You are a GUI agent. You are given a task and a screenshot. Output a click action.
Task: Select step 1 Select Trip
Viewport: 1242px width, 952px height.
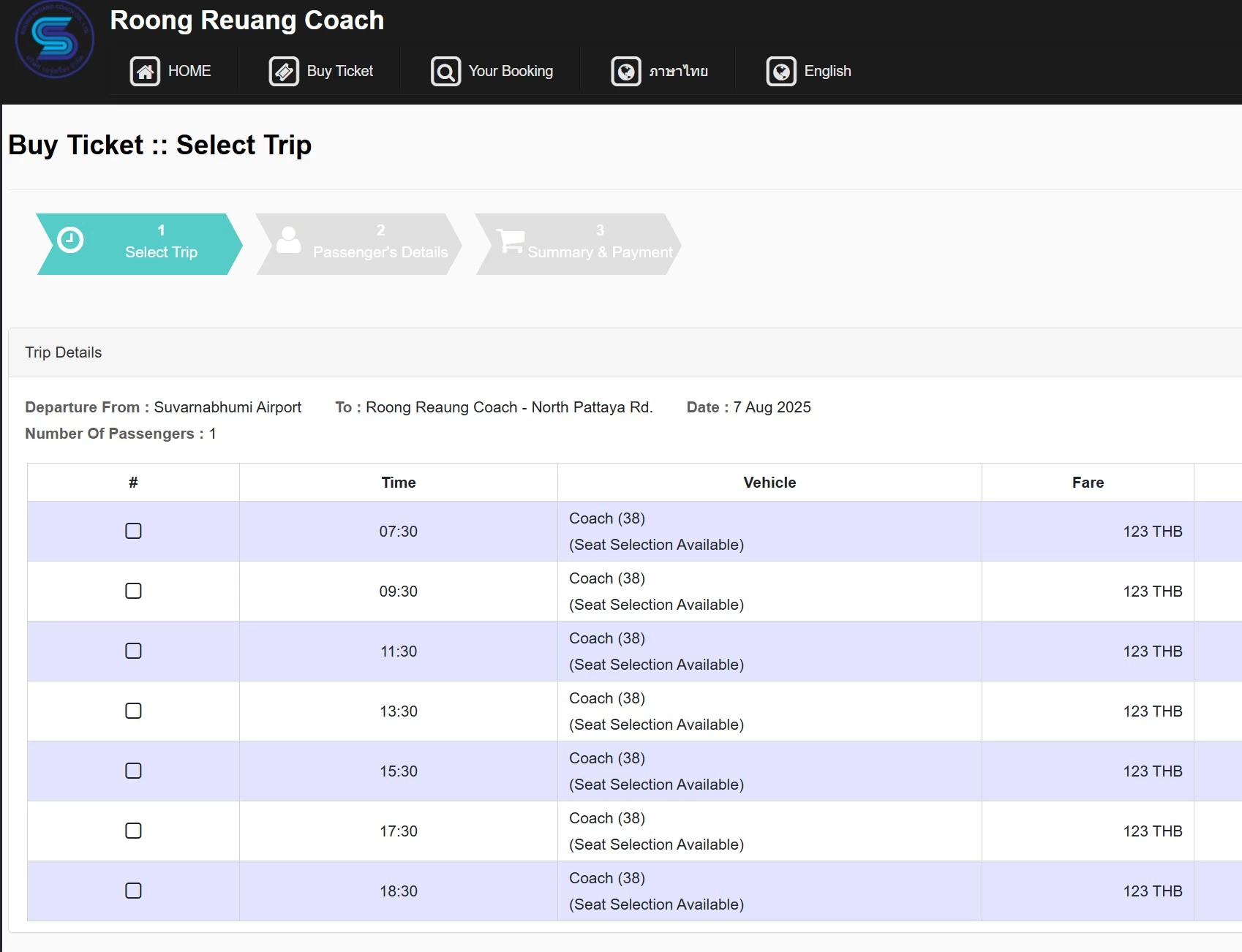(x=139, y=244)
